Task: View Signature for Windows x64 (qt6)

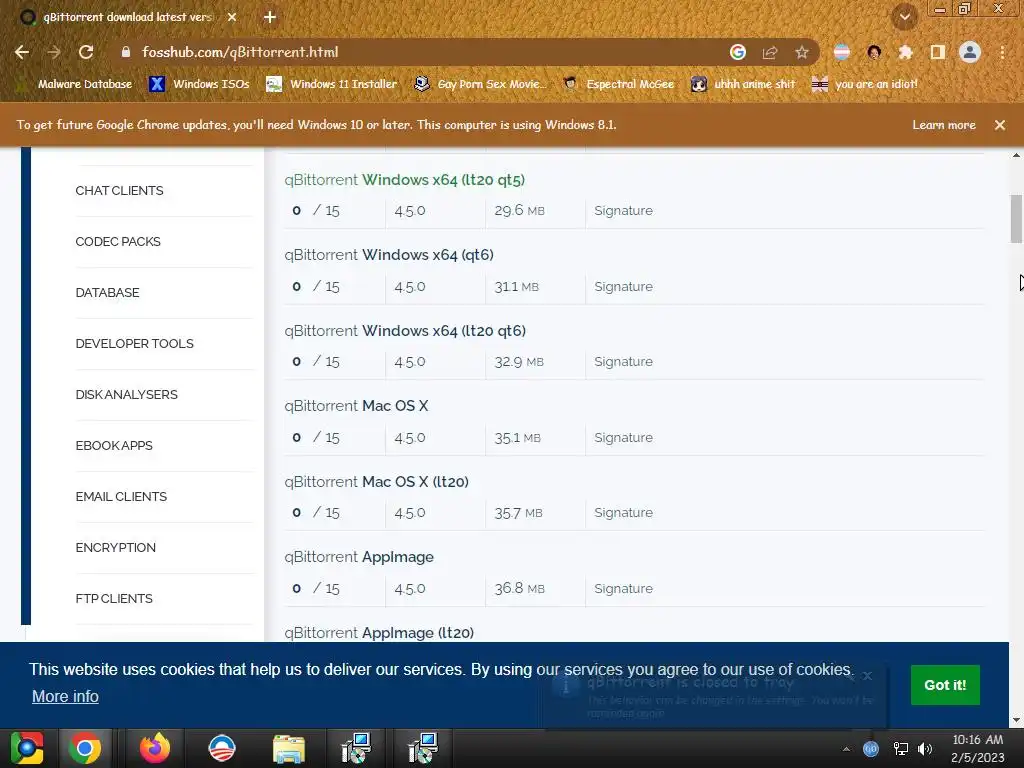Action: [623, 286]
